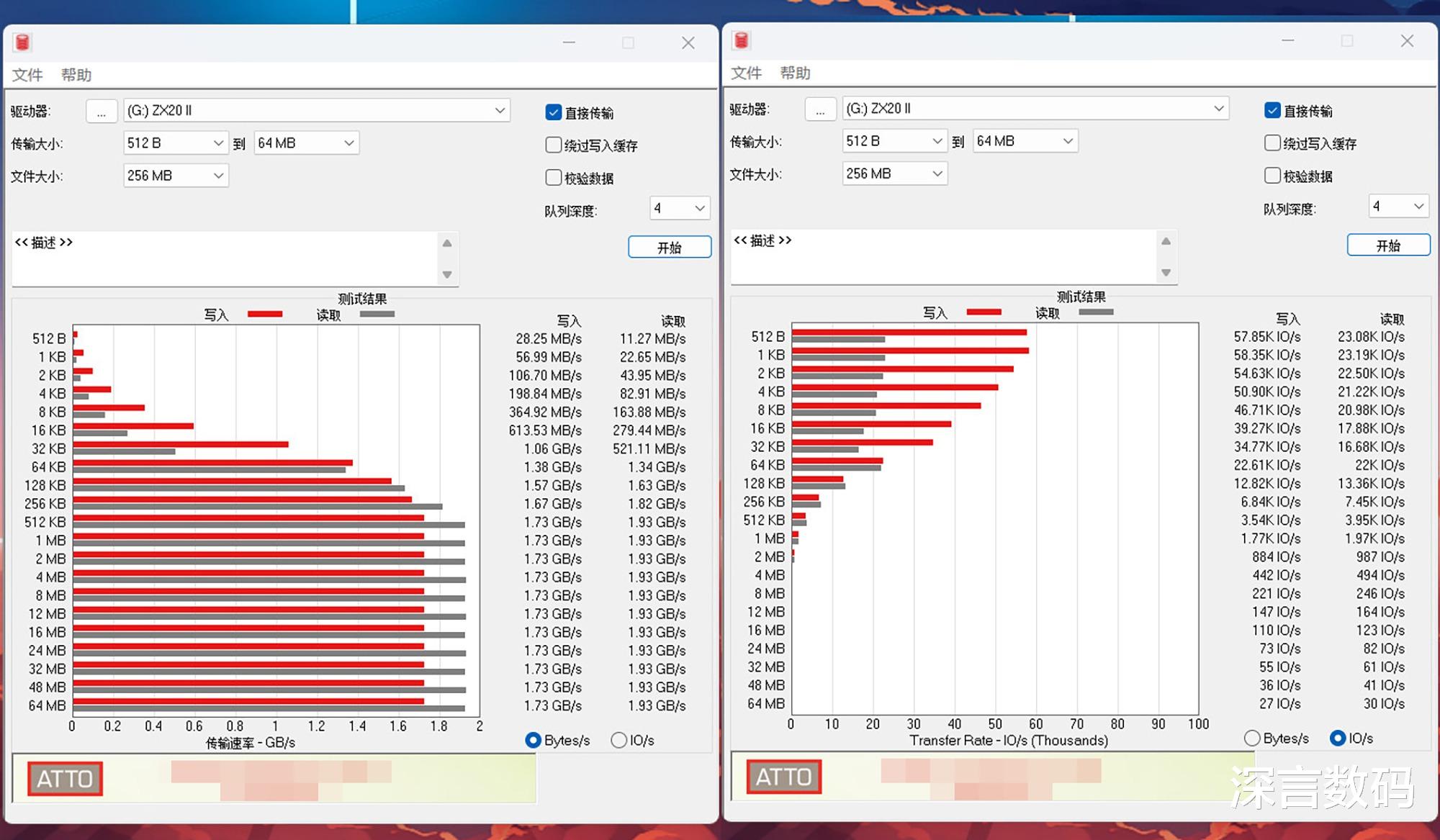Click the description scroll-up arrow in the right window

pos(1166,241)
